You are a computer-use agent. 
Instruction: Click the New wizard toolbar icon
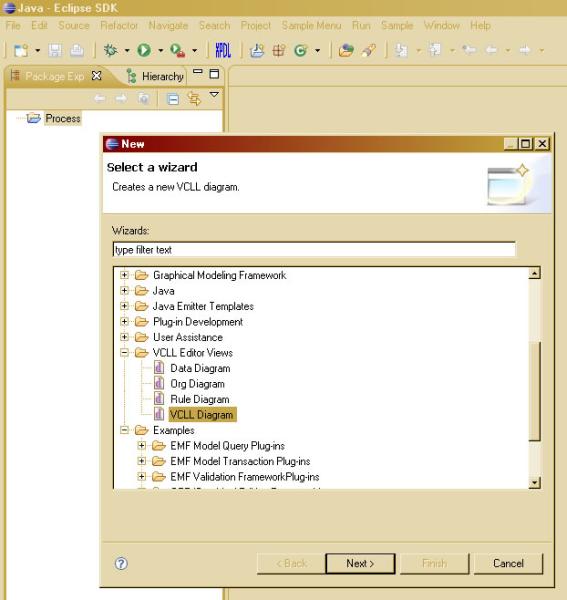[21, 50]
